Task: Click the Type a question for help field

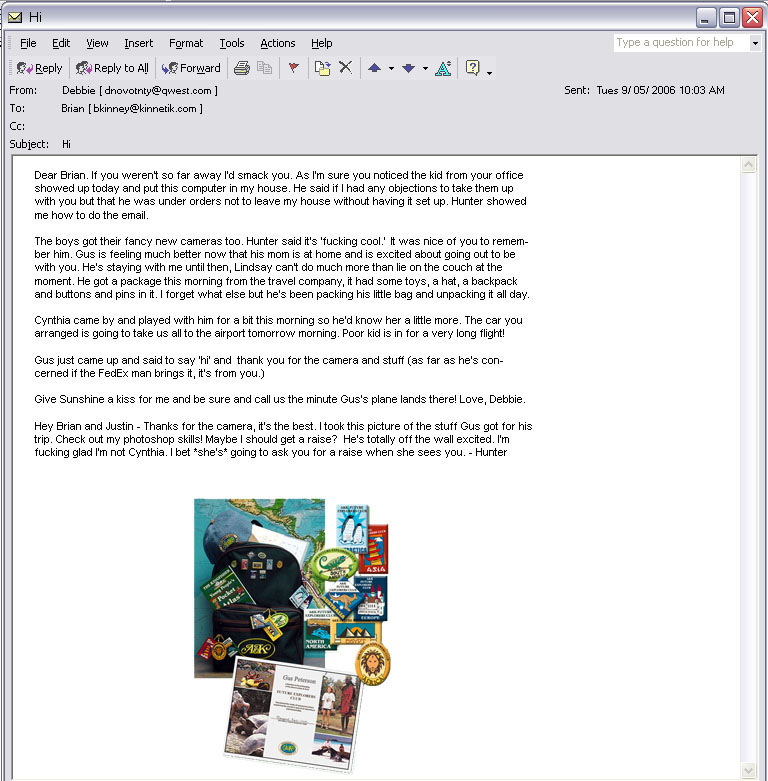Action: 681,43
